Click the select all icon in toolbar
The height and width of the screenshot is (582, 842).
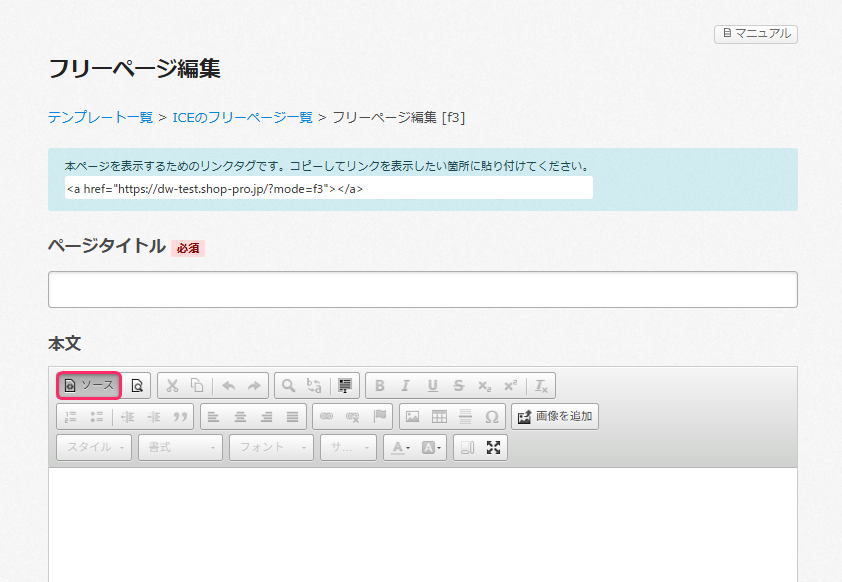tap(347, 385)
